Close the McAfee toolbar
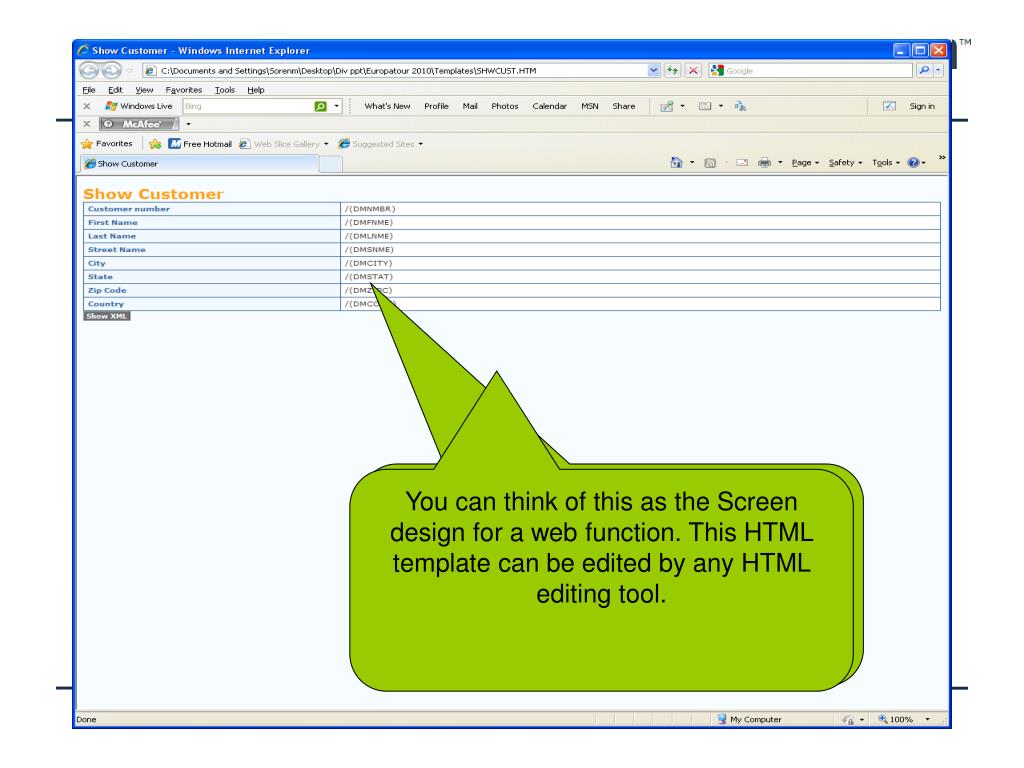This screenshot has width=1024, height=768. 86,123
